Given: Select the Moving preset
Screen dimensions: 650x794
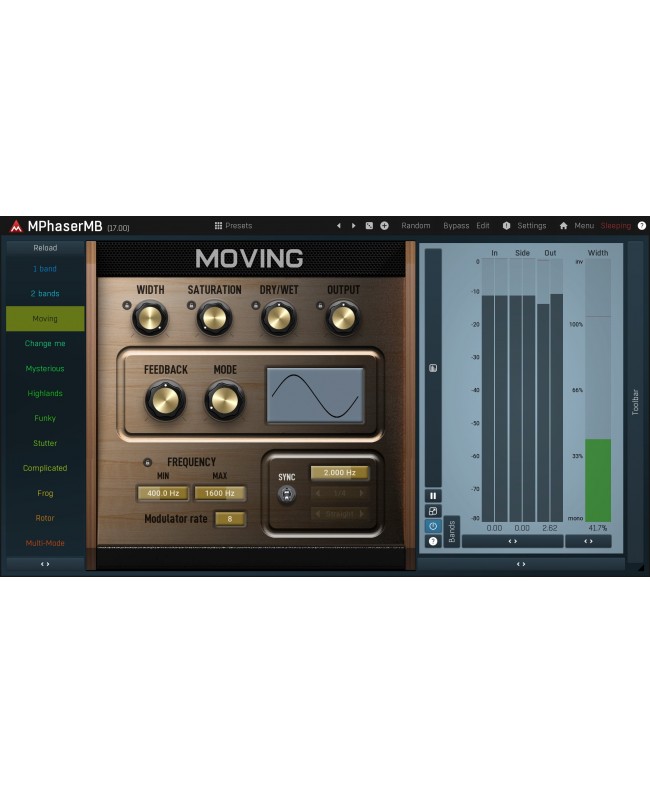Looking at the screenshot, I should point(45,319).
